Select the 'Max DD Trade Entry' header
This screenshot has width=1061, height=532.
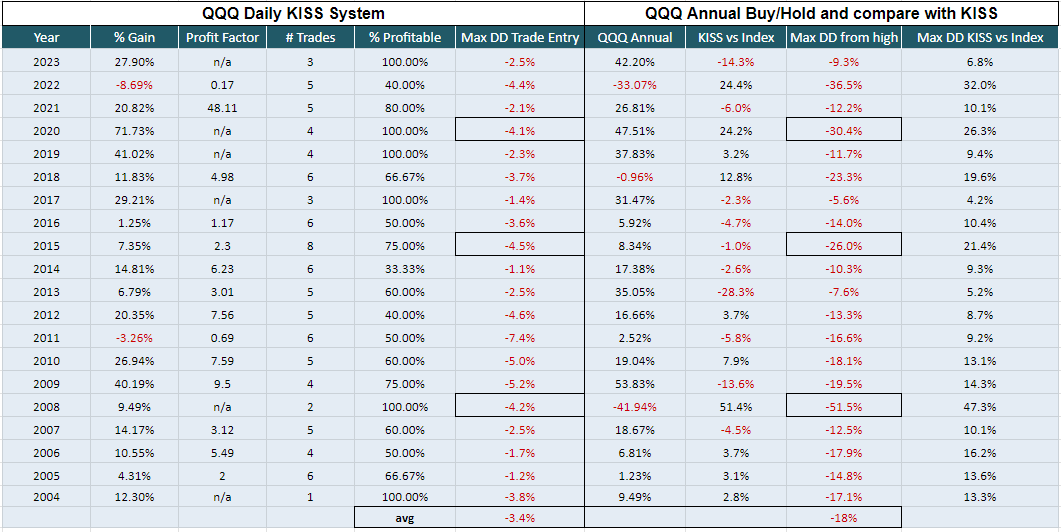coord(520,38)
